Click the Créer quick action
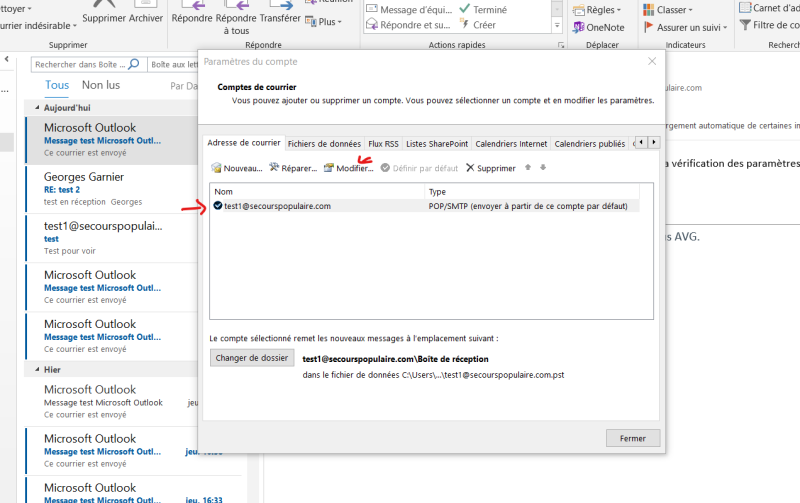This screenshot has width=800, height=503. [x=478, y=24]
